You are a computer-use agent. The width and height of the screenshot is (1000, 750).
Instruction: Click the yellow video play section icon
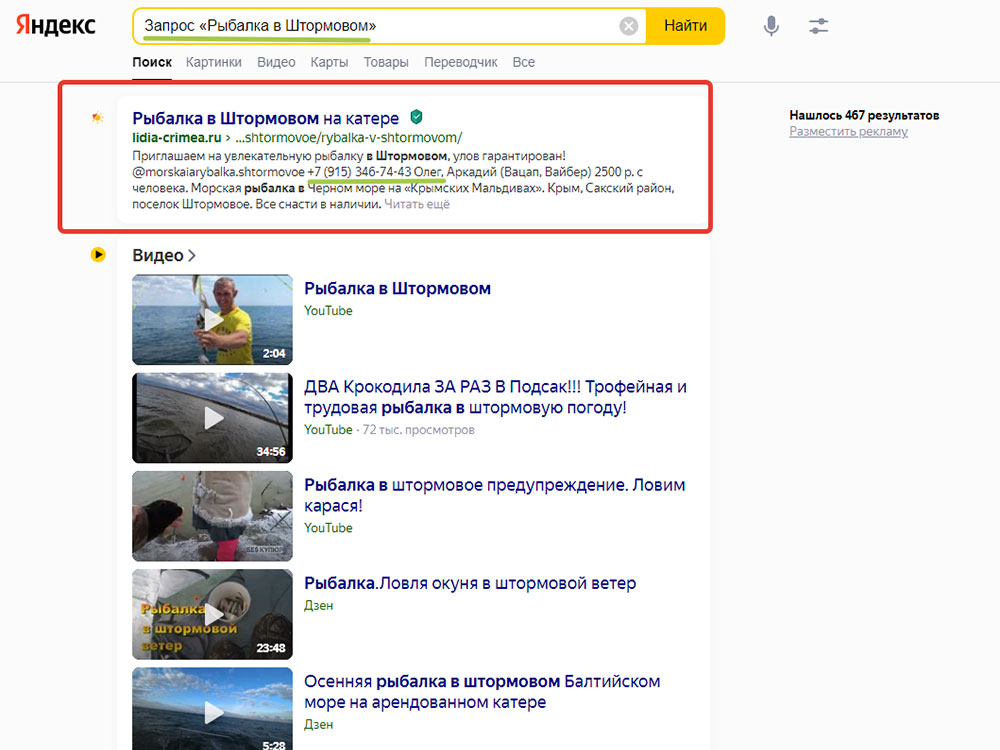(x=98, y=254)
